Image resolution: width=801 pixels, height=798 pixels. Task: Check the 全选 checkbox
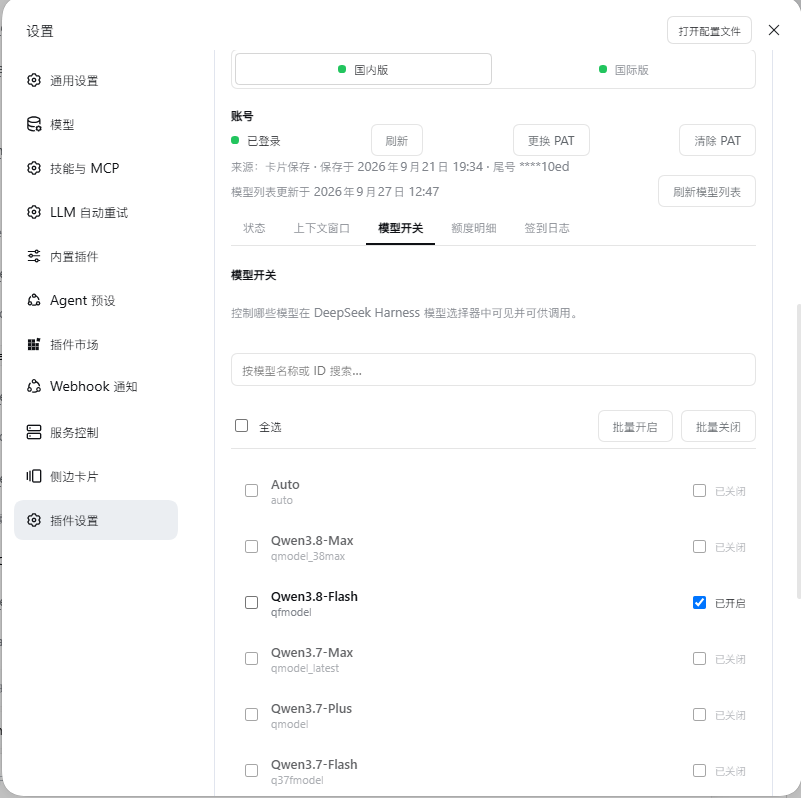pyautogui.click(x=242, y=425)
